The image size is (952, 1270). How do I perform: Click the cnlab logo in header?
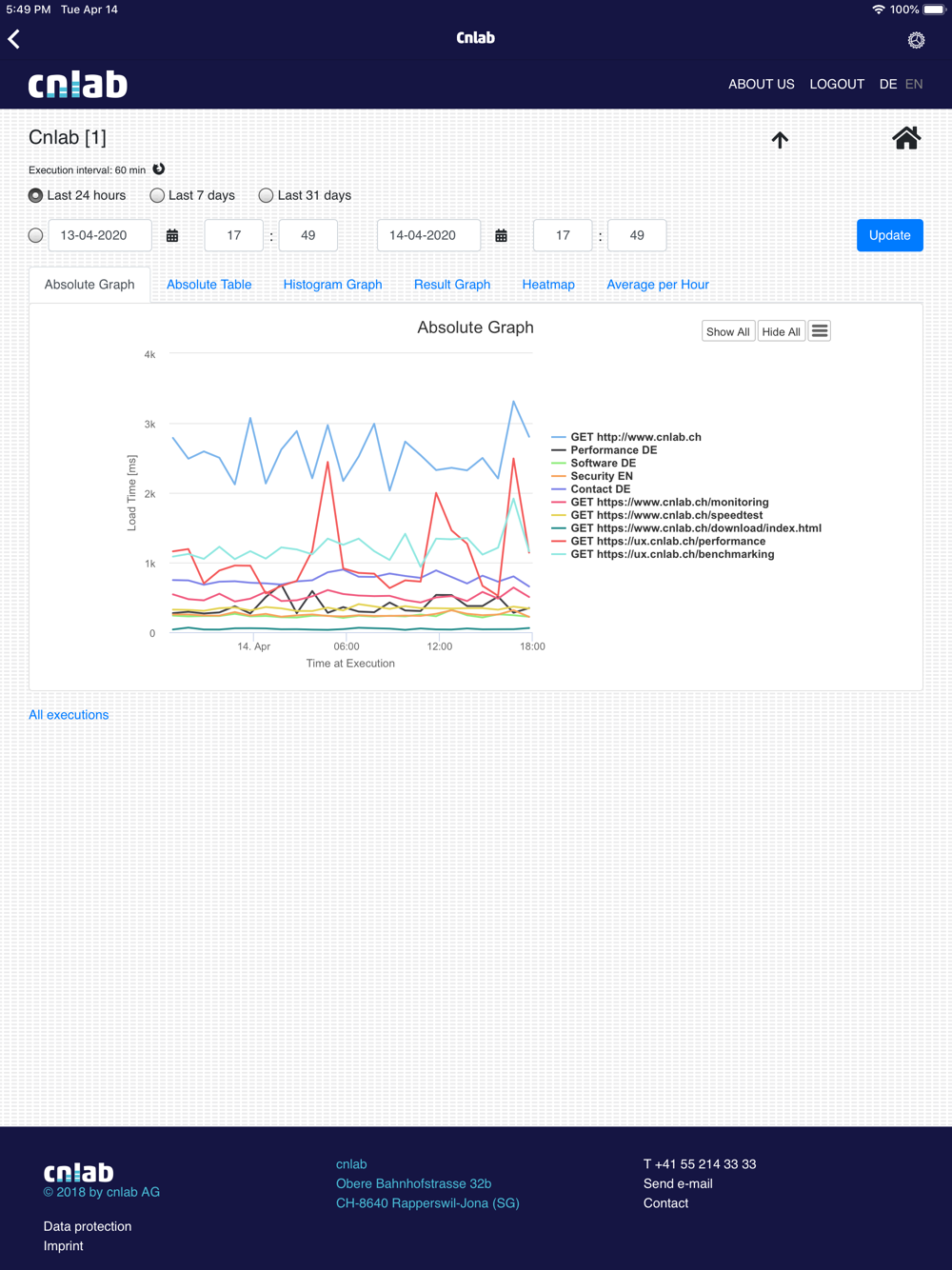[78, 85]
